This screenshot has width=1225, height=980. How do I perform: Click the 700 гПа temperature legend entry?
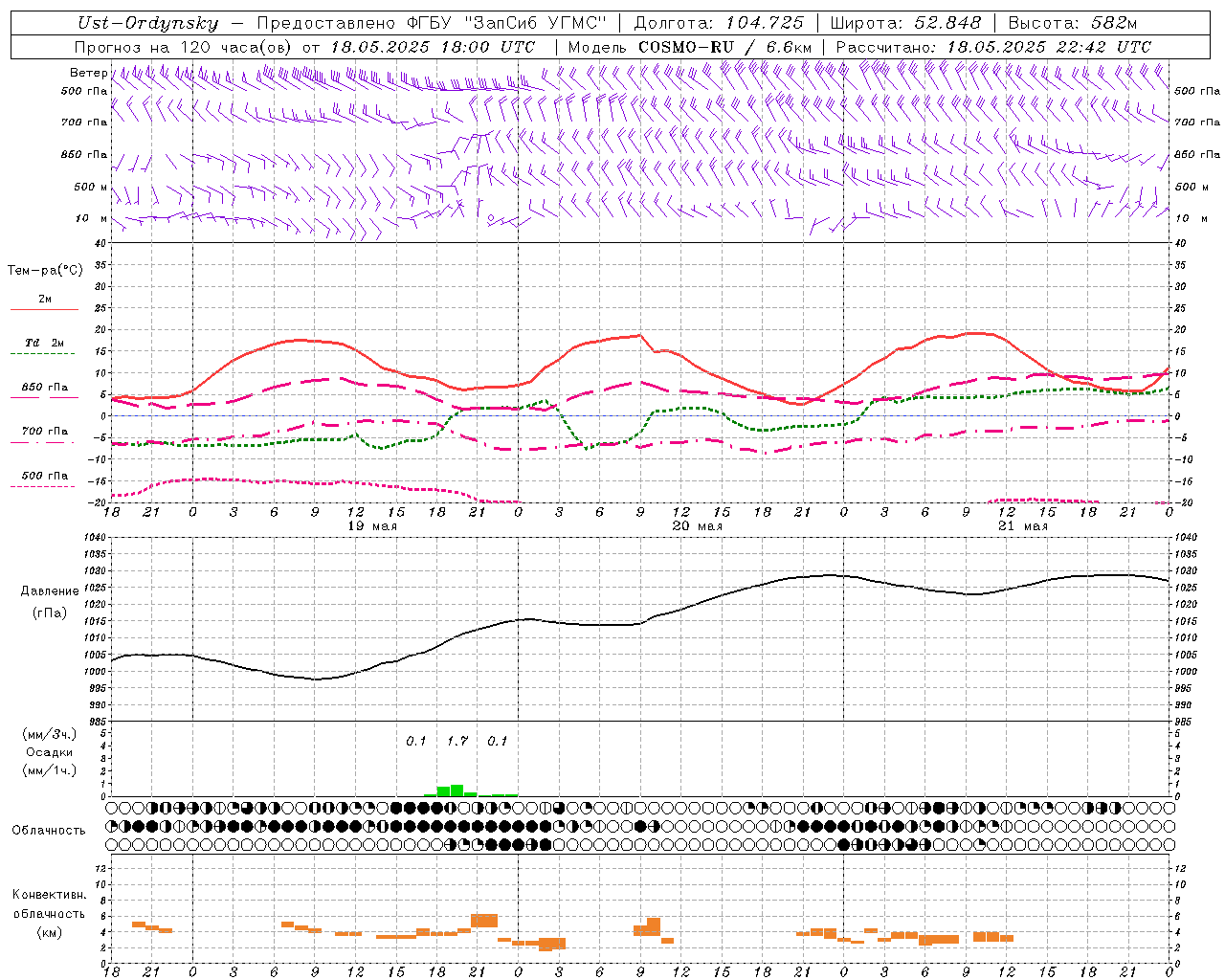click(45, 431)
